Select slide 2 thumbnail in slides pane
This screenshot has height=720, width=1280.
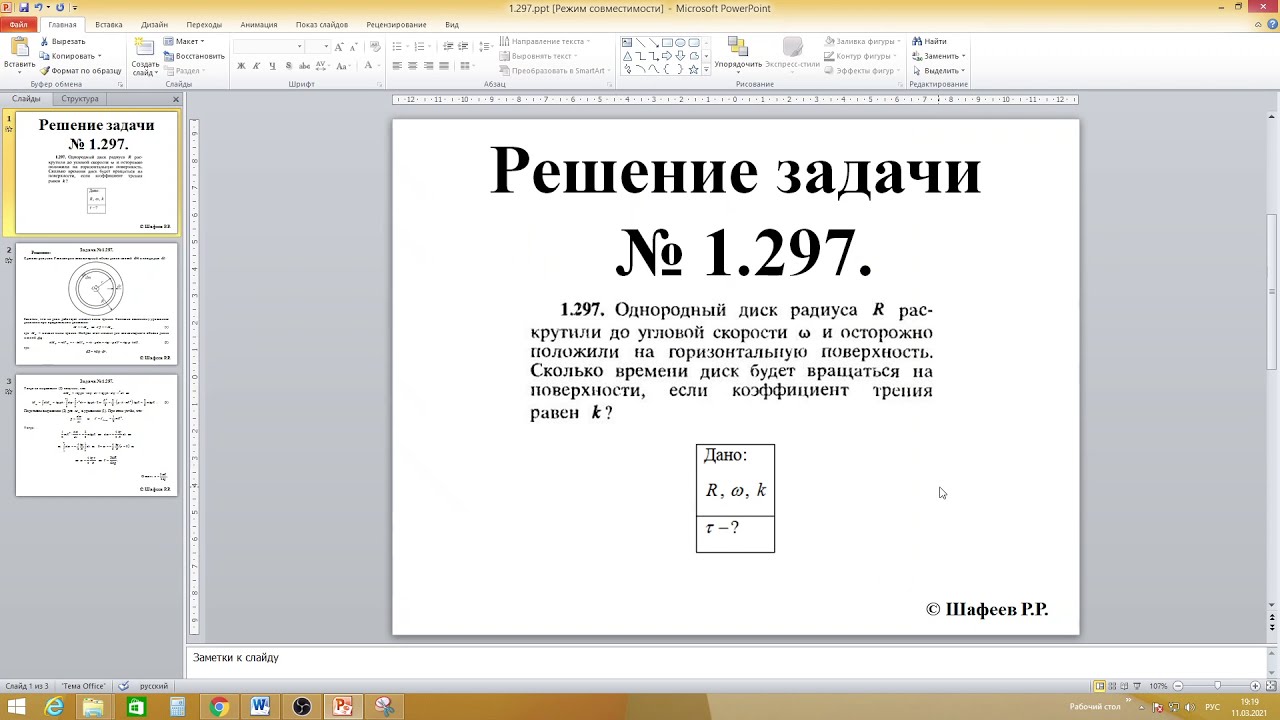coord(96,303)
